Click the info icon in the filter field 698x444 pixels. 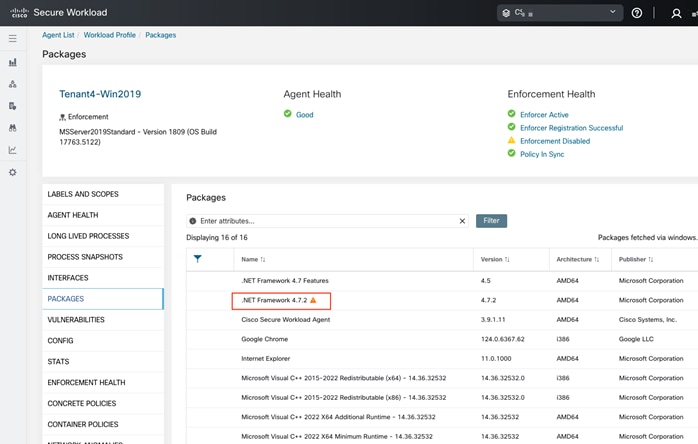(193, 221)
